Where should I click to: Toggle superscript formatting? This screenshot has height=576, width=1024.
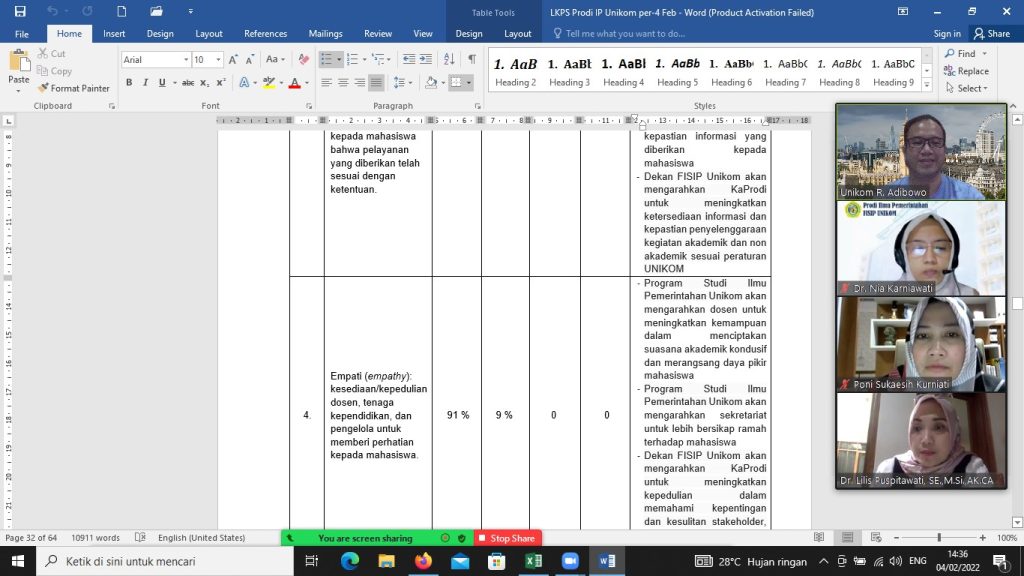[221, 82]
